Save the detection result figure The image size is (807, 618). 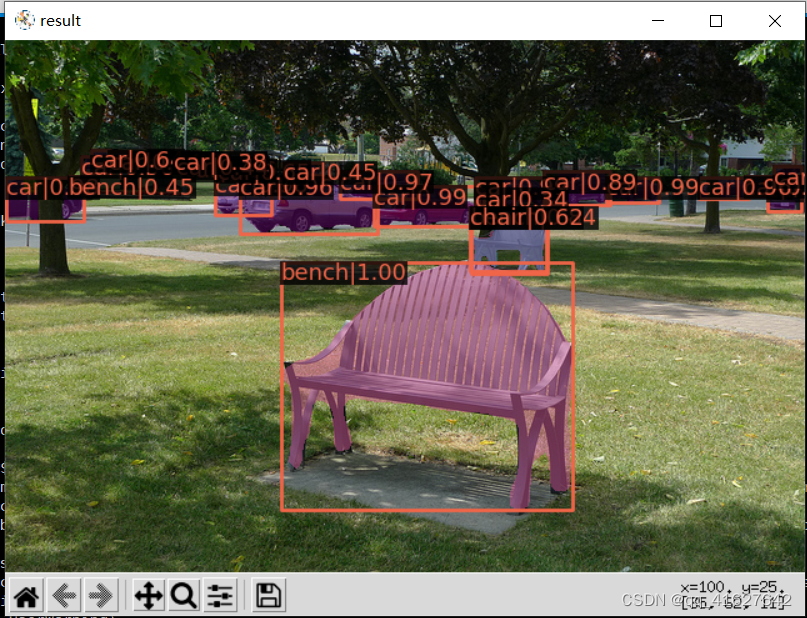coord(266,595)
